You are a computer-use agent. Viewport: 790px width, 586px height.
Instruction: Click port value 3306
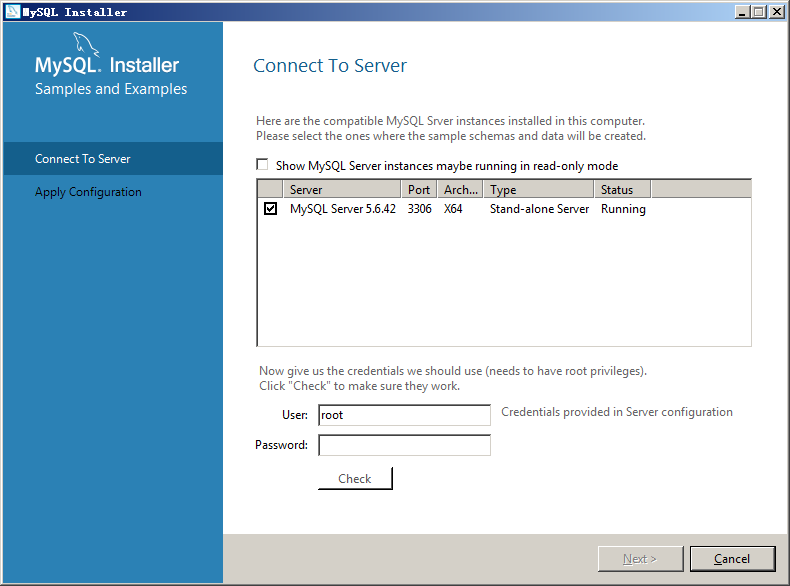click(420, 209)
